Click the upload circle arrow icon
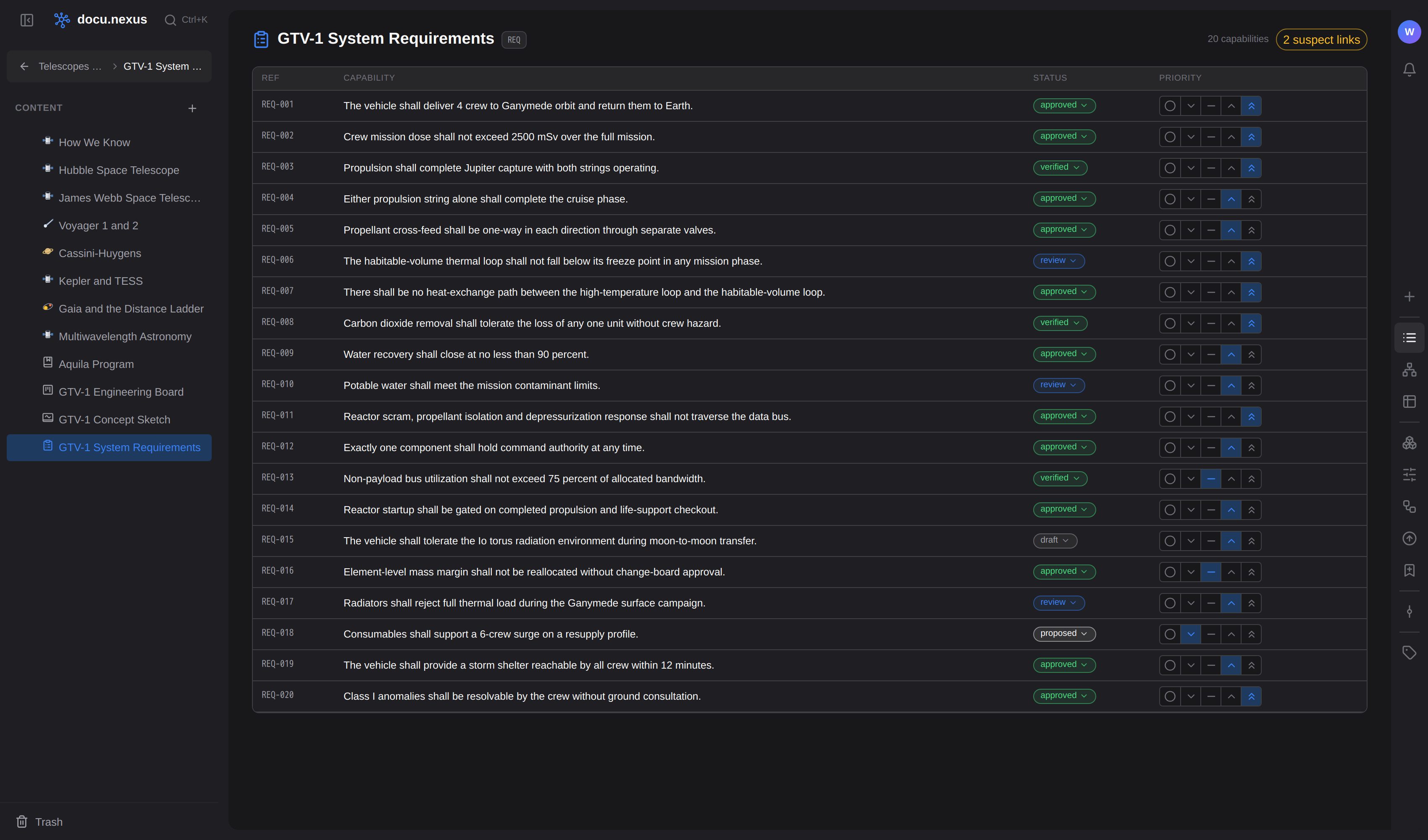 [x=1409, y=538]
